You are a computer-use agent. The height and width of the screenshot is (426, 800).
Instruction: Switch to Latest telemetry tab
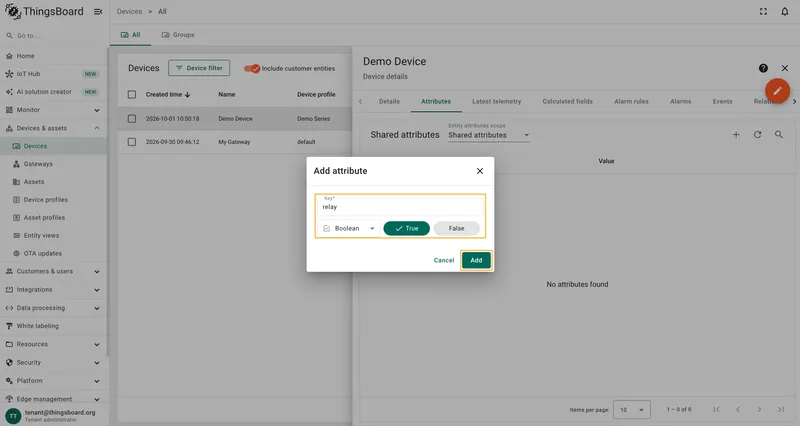click(x=496, y=102)
